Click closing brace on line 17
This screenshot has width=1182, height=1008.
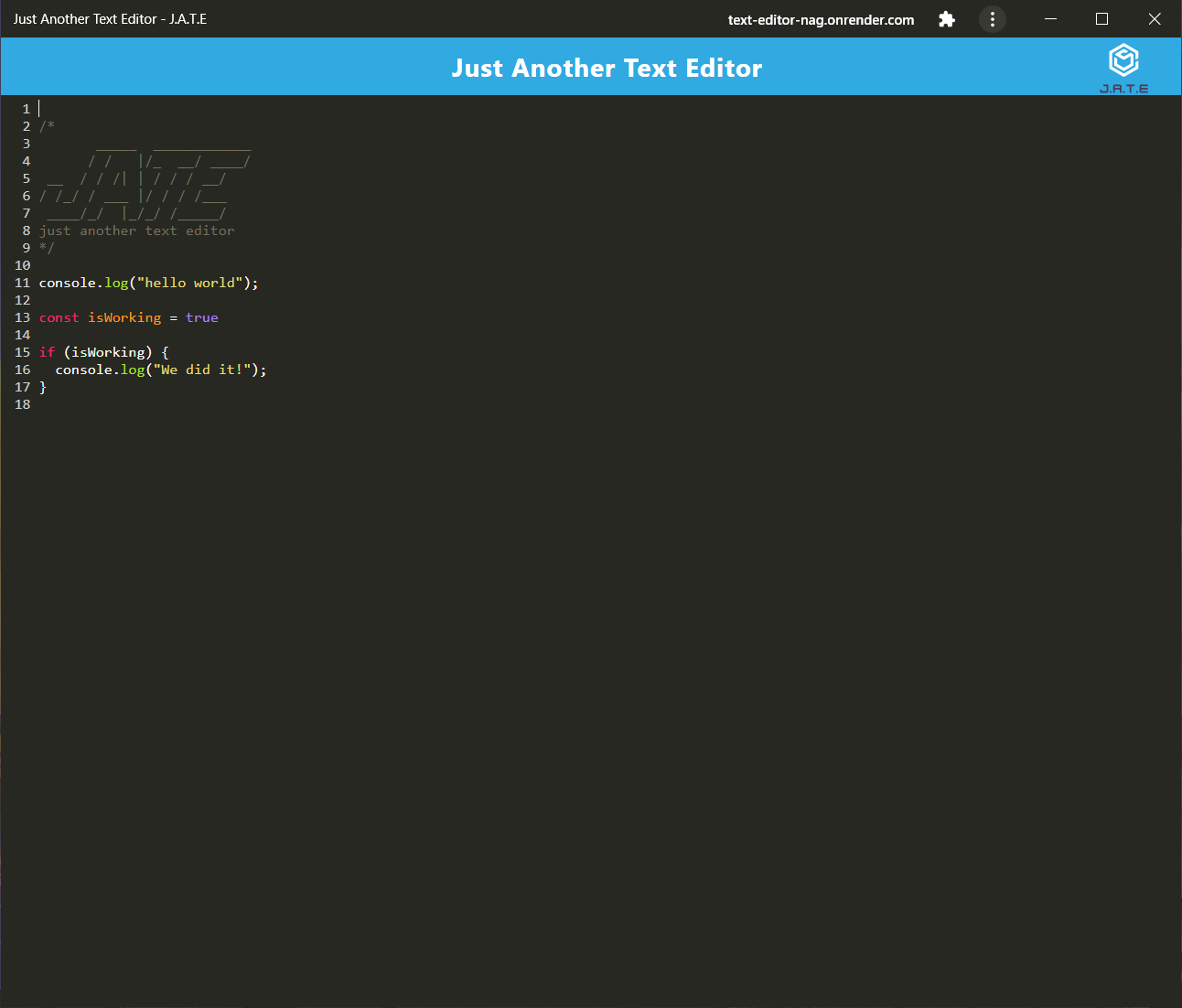click(x=43, y=387)
